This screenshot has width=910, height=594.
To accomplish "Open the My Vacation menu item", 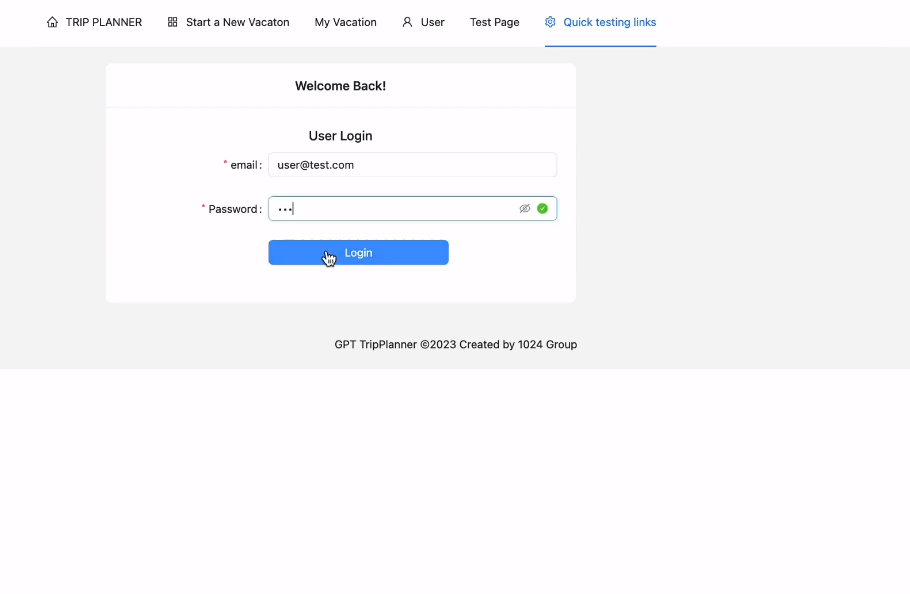I will click(345, 22).
